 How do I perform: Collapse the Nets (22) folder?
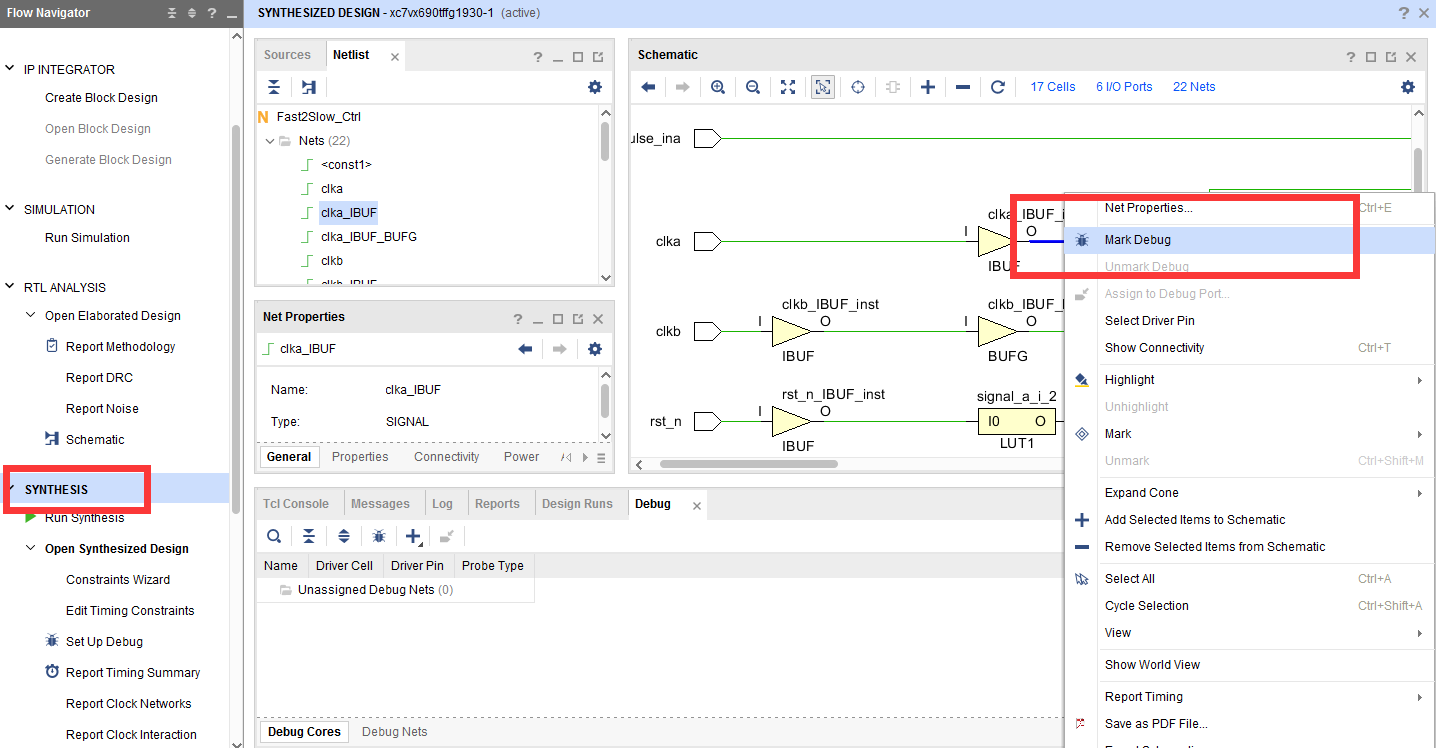click(x=270, y=141)
